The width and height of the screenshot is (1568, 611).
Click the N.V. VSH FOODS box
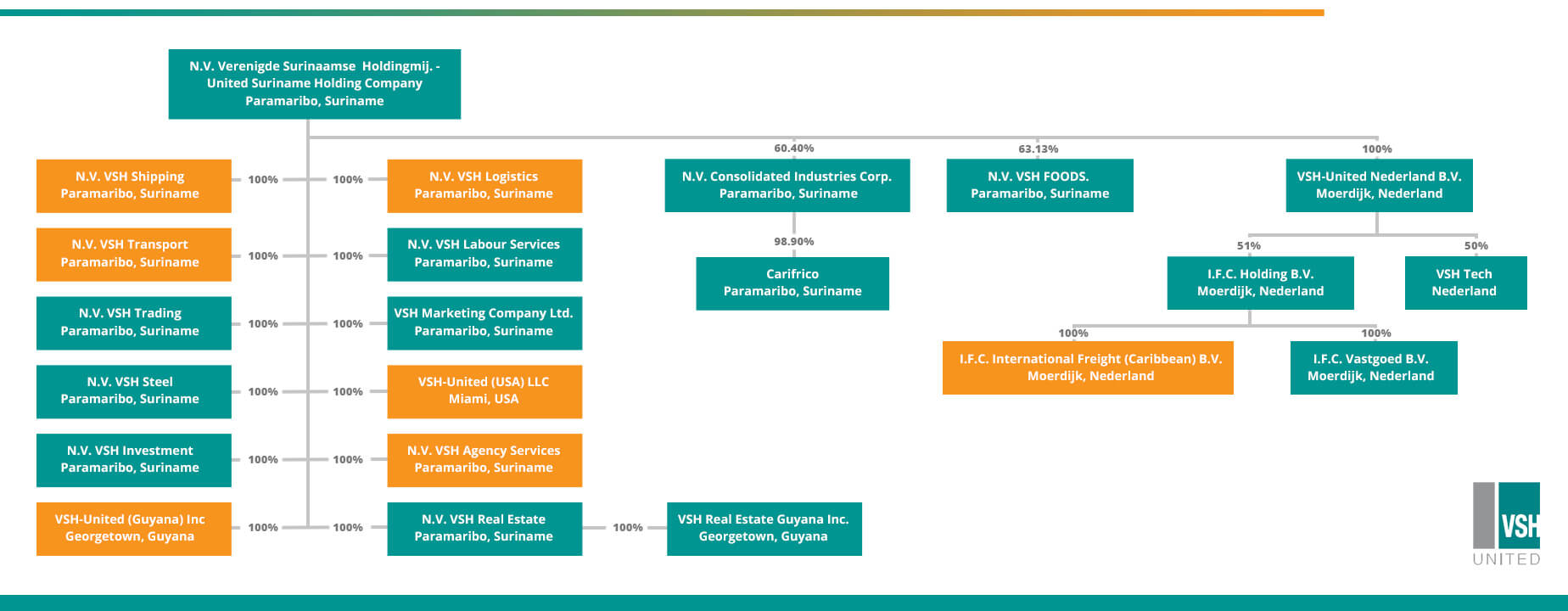point(1039,185)
